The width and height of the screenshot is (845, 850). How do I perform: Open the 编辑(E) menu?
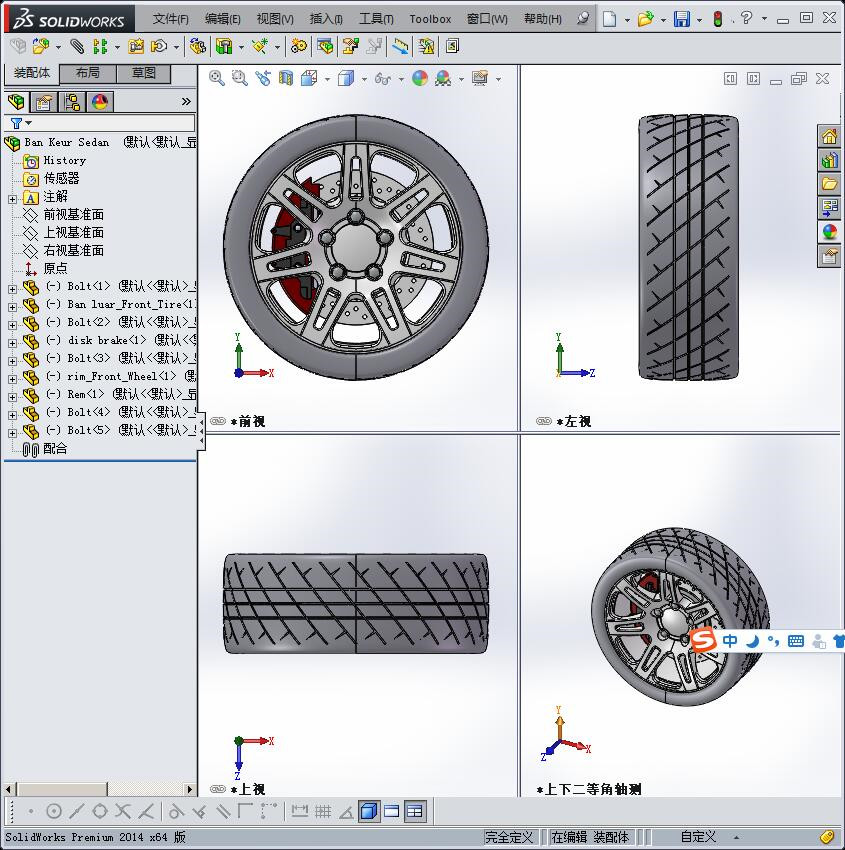coord(223,19)
